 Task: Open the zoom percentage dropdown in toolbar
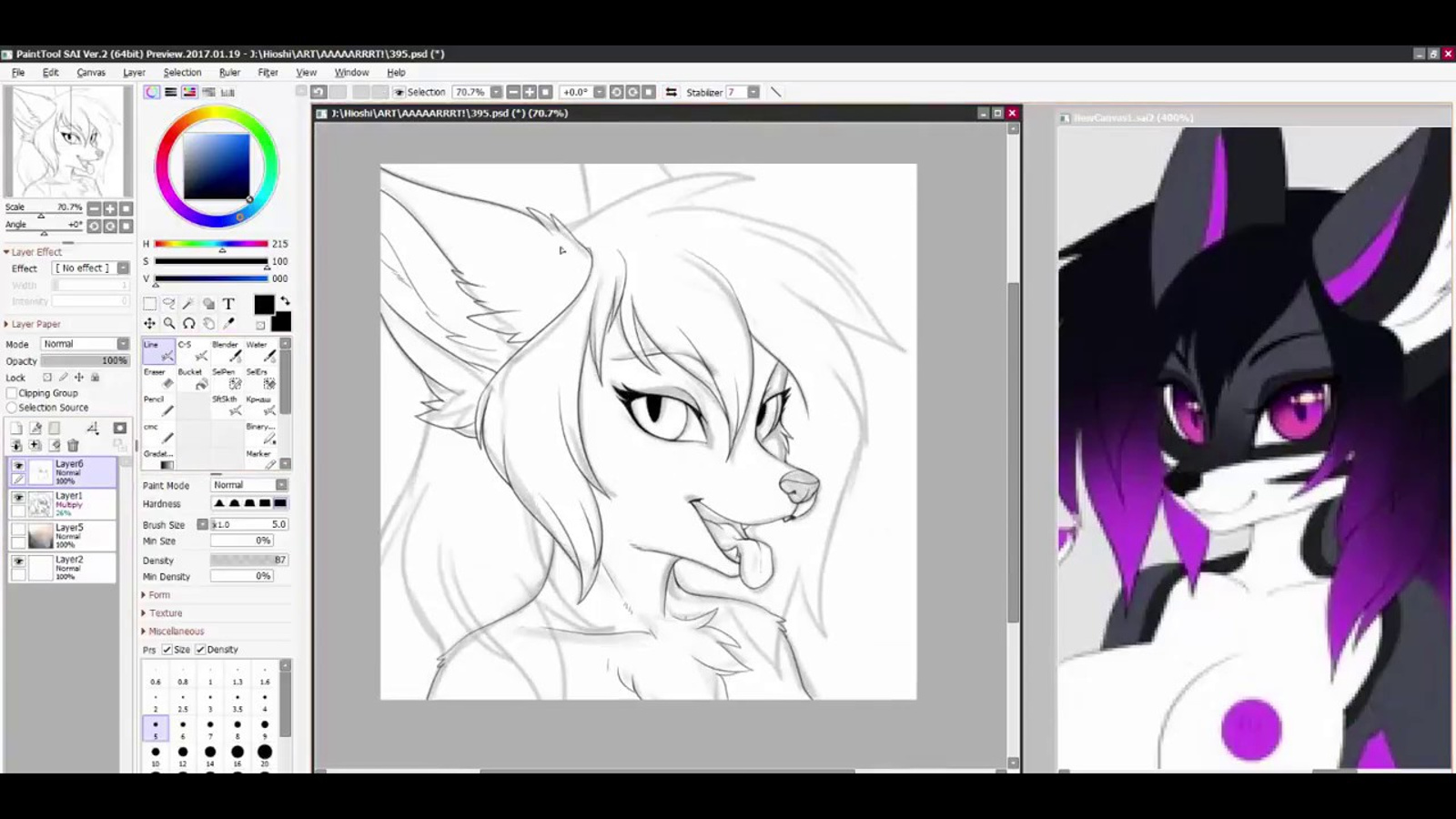point(496,92)
